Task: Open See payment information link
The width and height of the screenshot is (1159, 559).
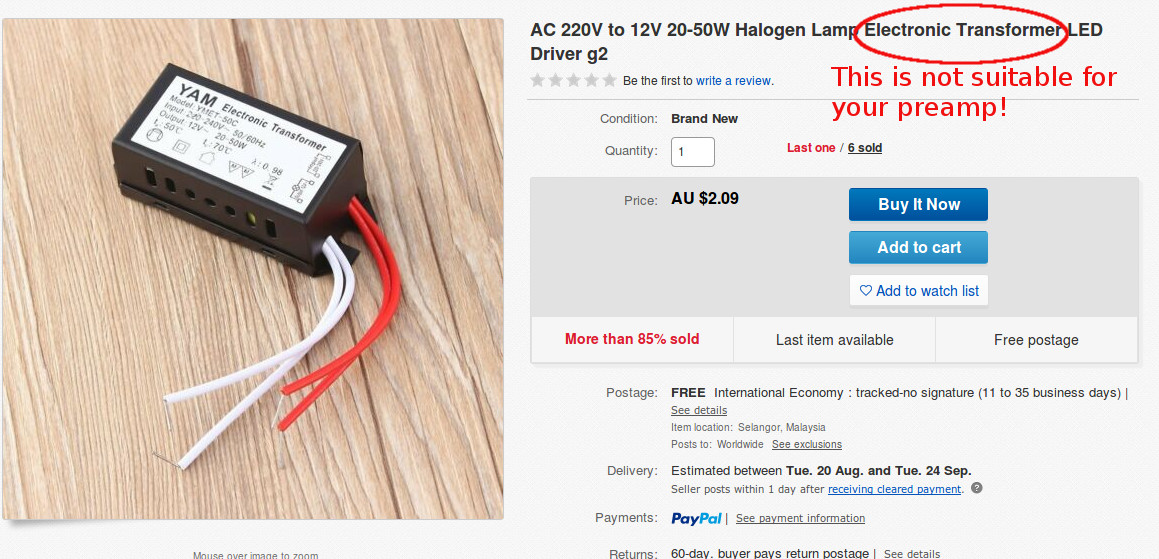Action: click(801, 518)
